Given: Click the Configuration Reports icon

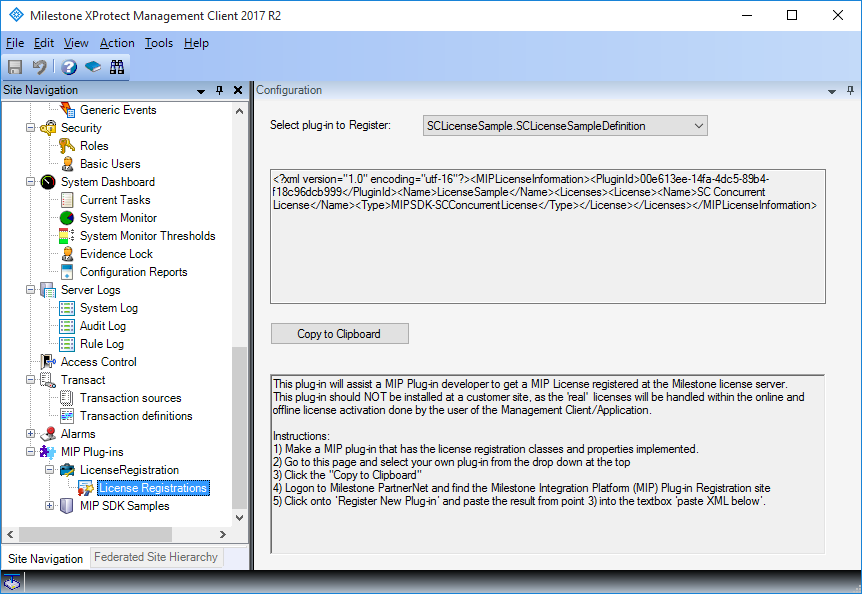Looking at the screenshot, I should click(x=67, y=272).
